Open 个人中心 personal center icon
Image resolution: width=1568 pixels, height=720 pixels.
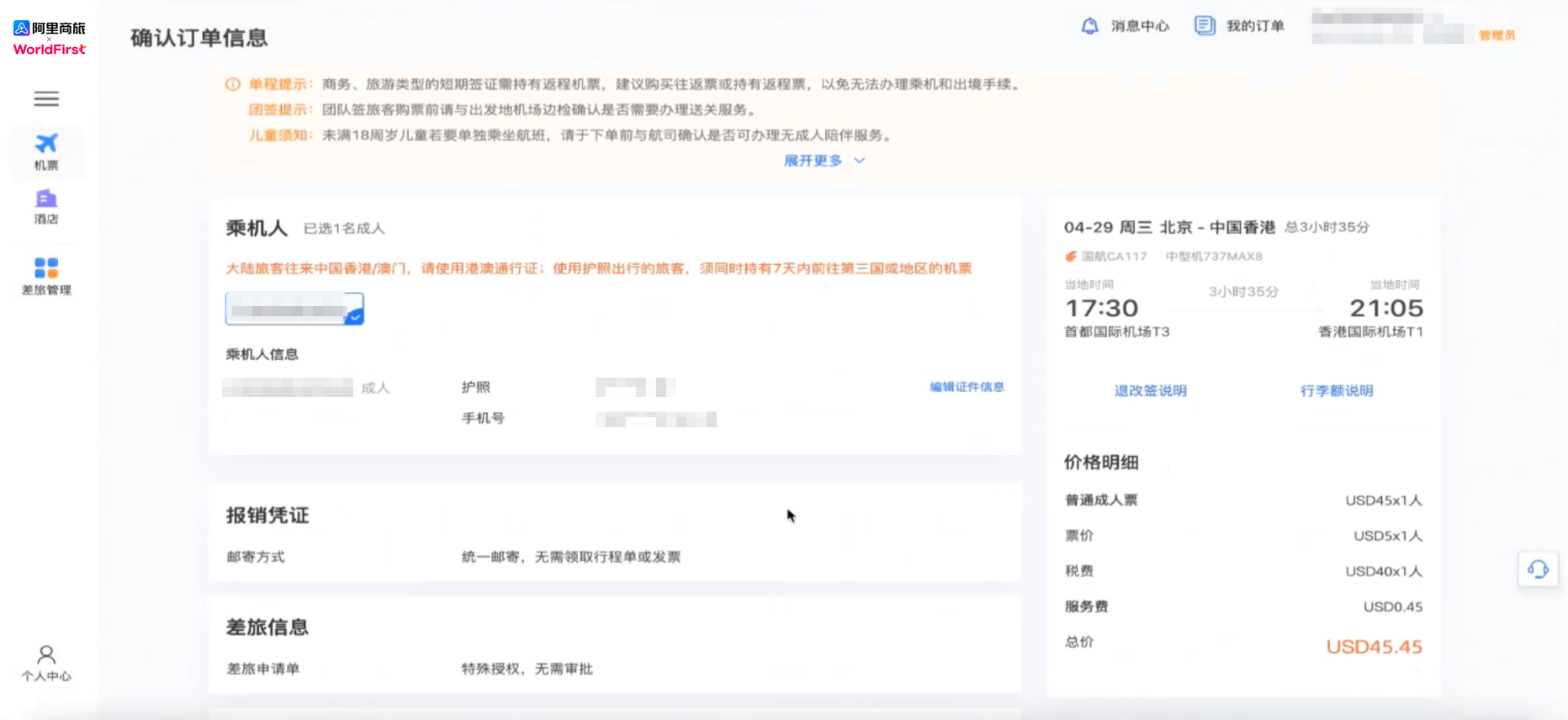(x=46, y=655)
